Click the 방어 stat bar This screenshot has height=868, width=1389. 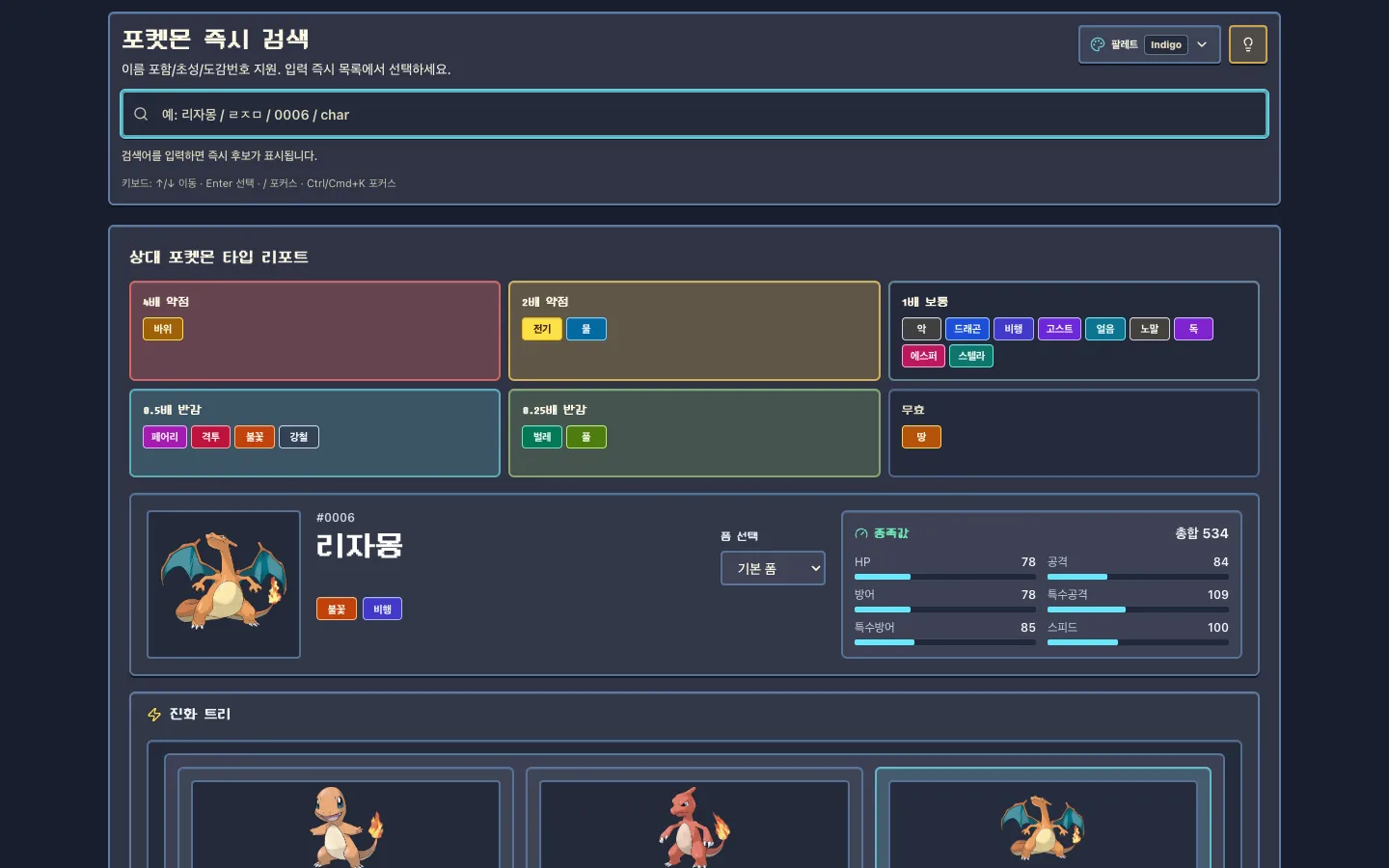[945, 610]
